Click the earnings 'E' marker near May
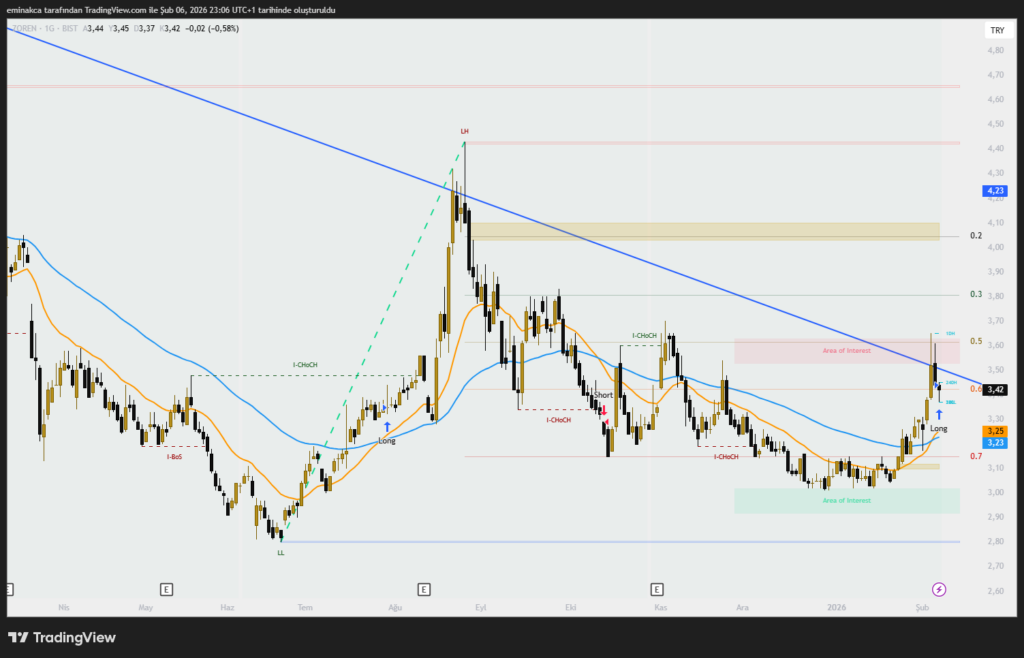 point(166,589)
